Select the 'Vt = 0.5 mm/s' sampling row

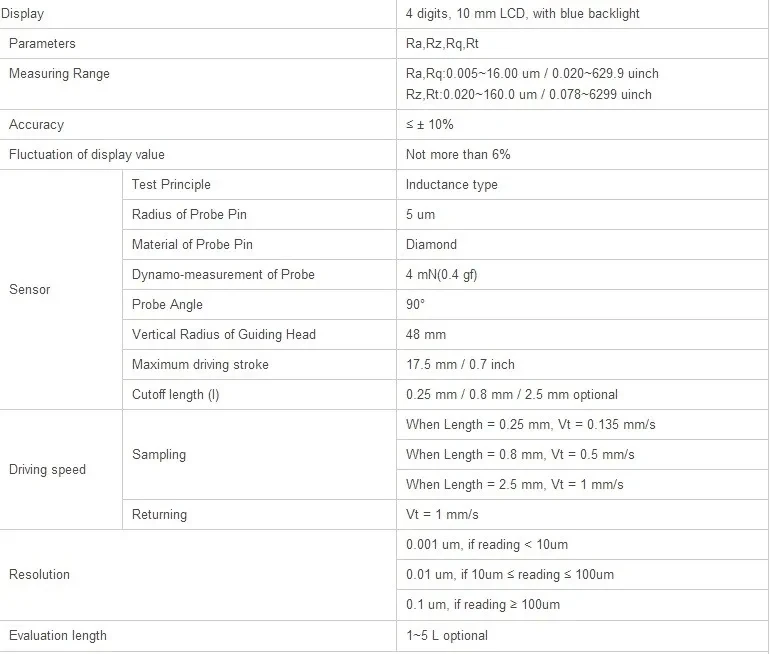pos(520,455)
